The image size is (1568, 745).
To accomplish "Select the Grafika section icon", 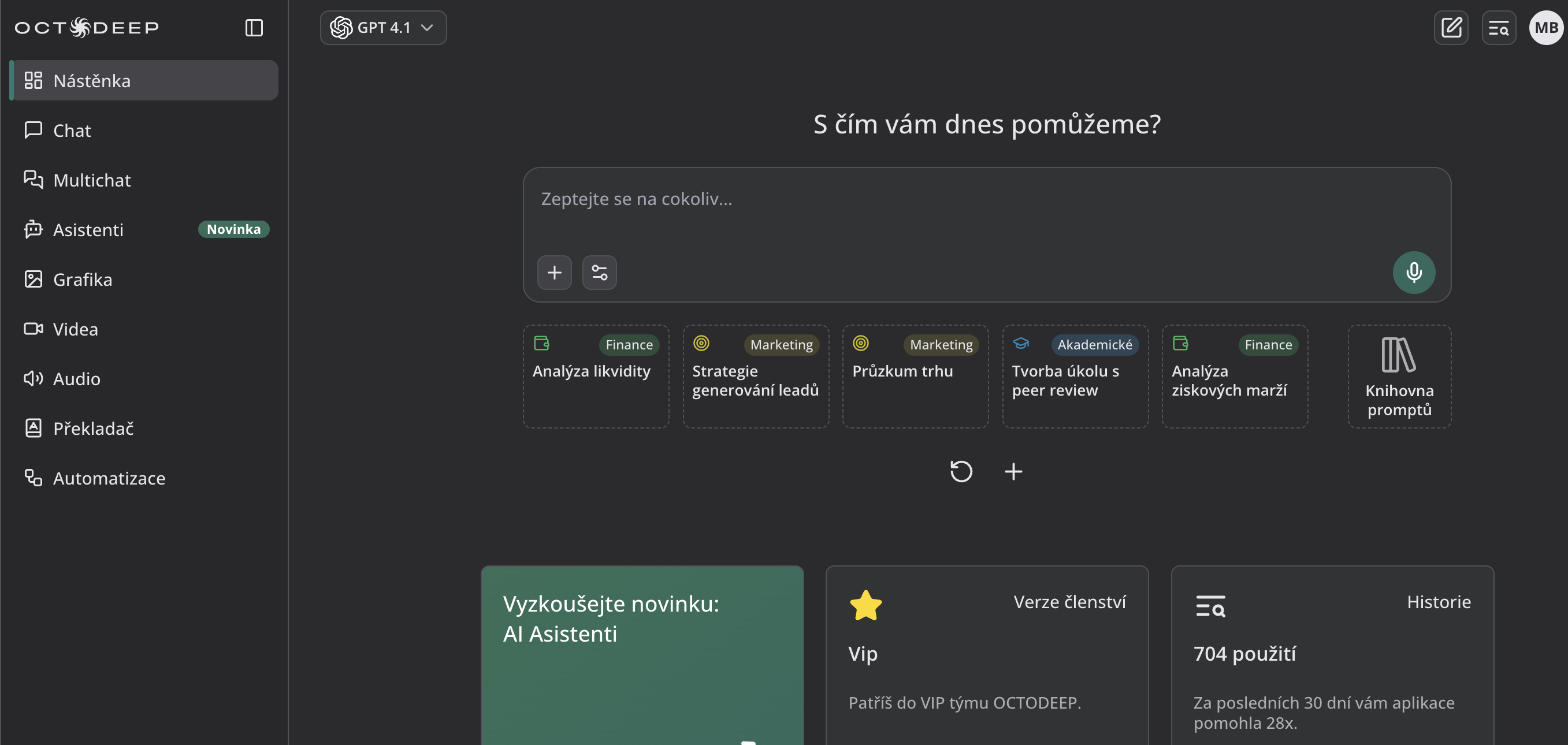I will coord(33,279).
